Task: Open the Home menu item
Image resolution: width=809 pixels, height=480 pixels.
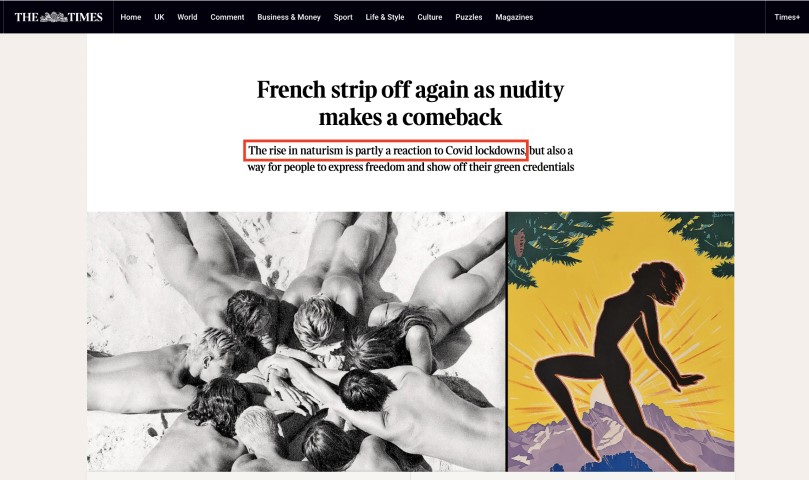Action: pyautogui.click(x=131, y=17)
